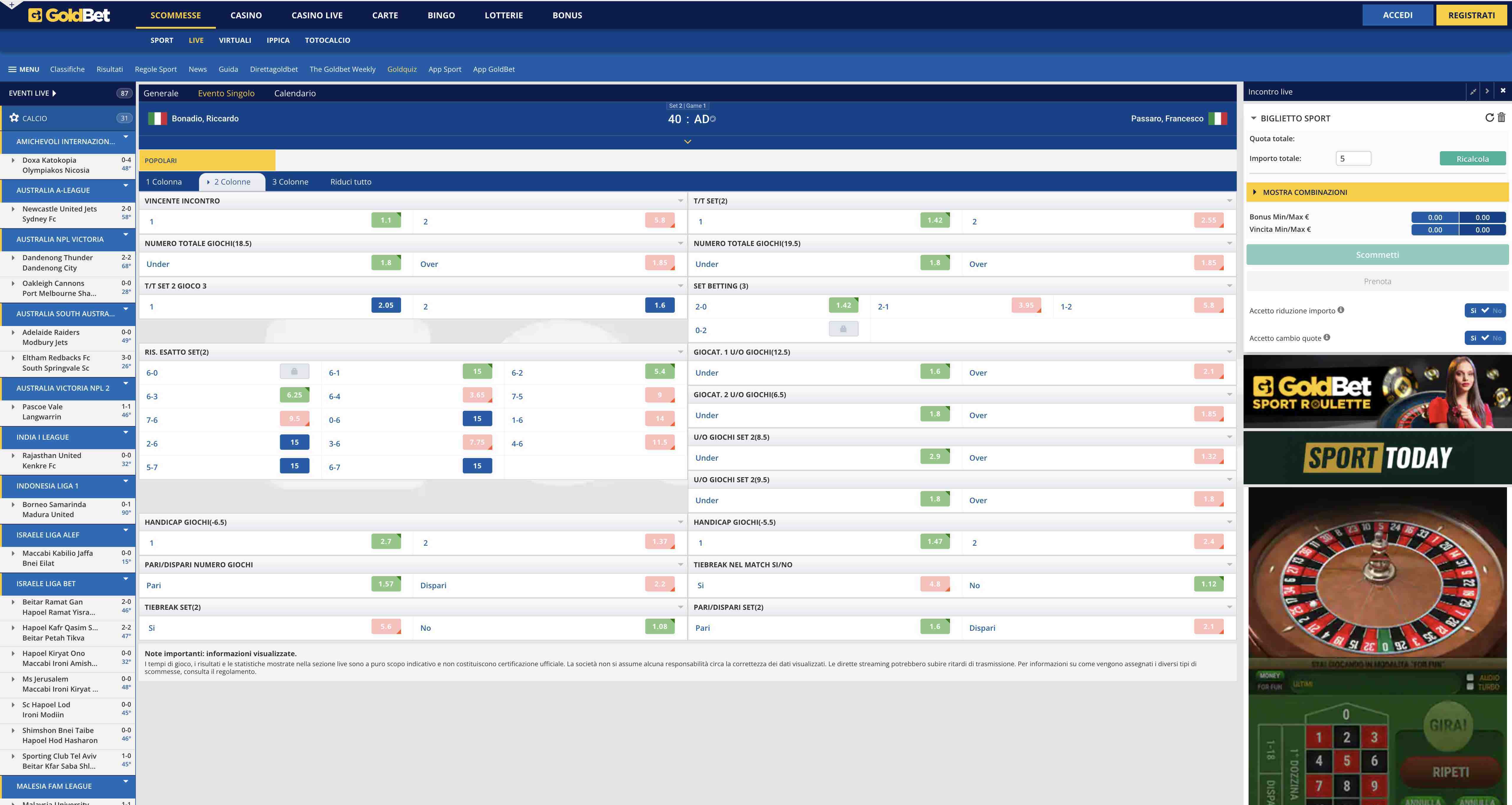The image size is (1512, 805).
Task: Click the trash icon to clear the bet slip
Action: point(1501,118)
